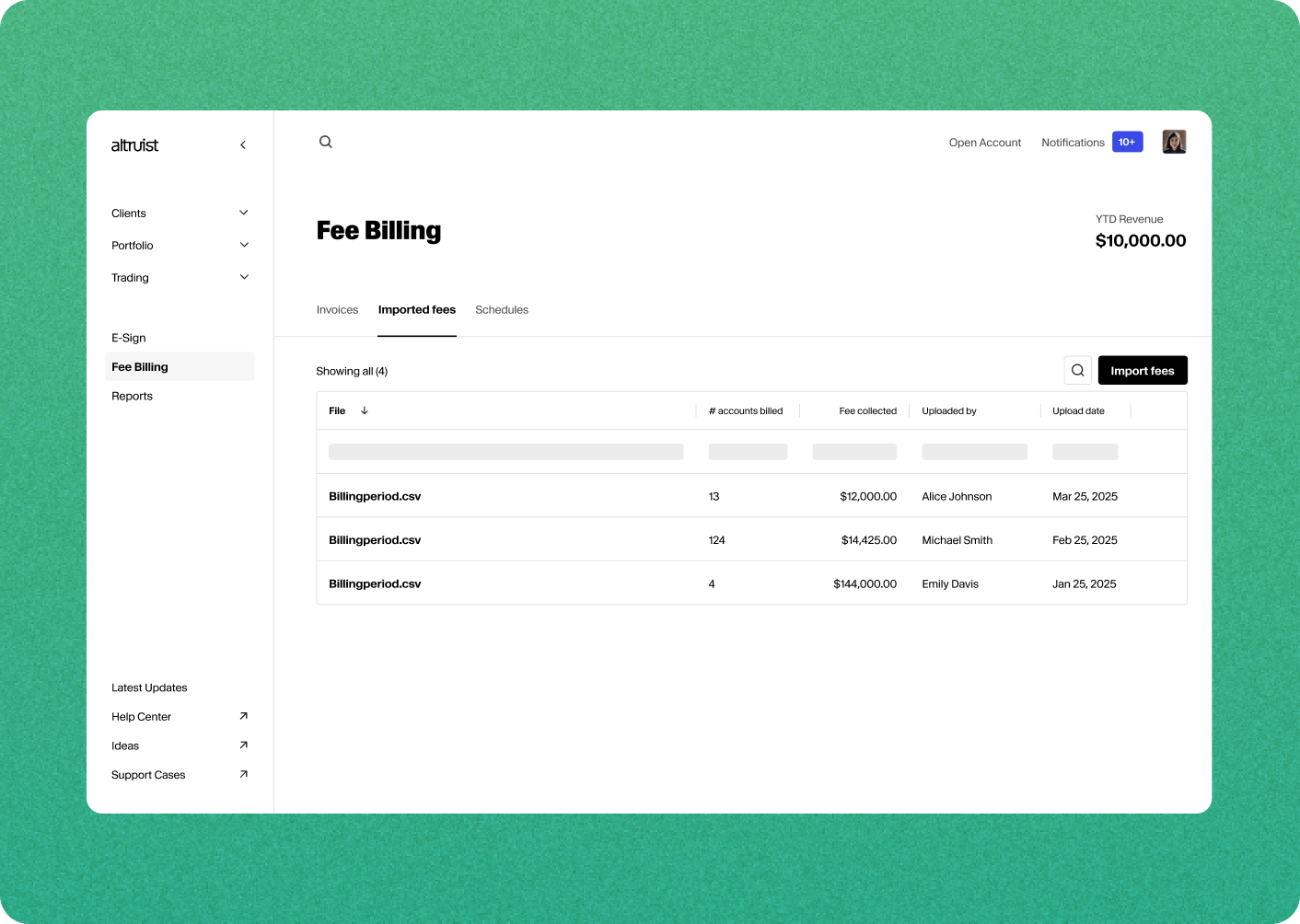
Task: Open the Help Center external link arrow
Action: click(x=244, y=716)
